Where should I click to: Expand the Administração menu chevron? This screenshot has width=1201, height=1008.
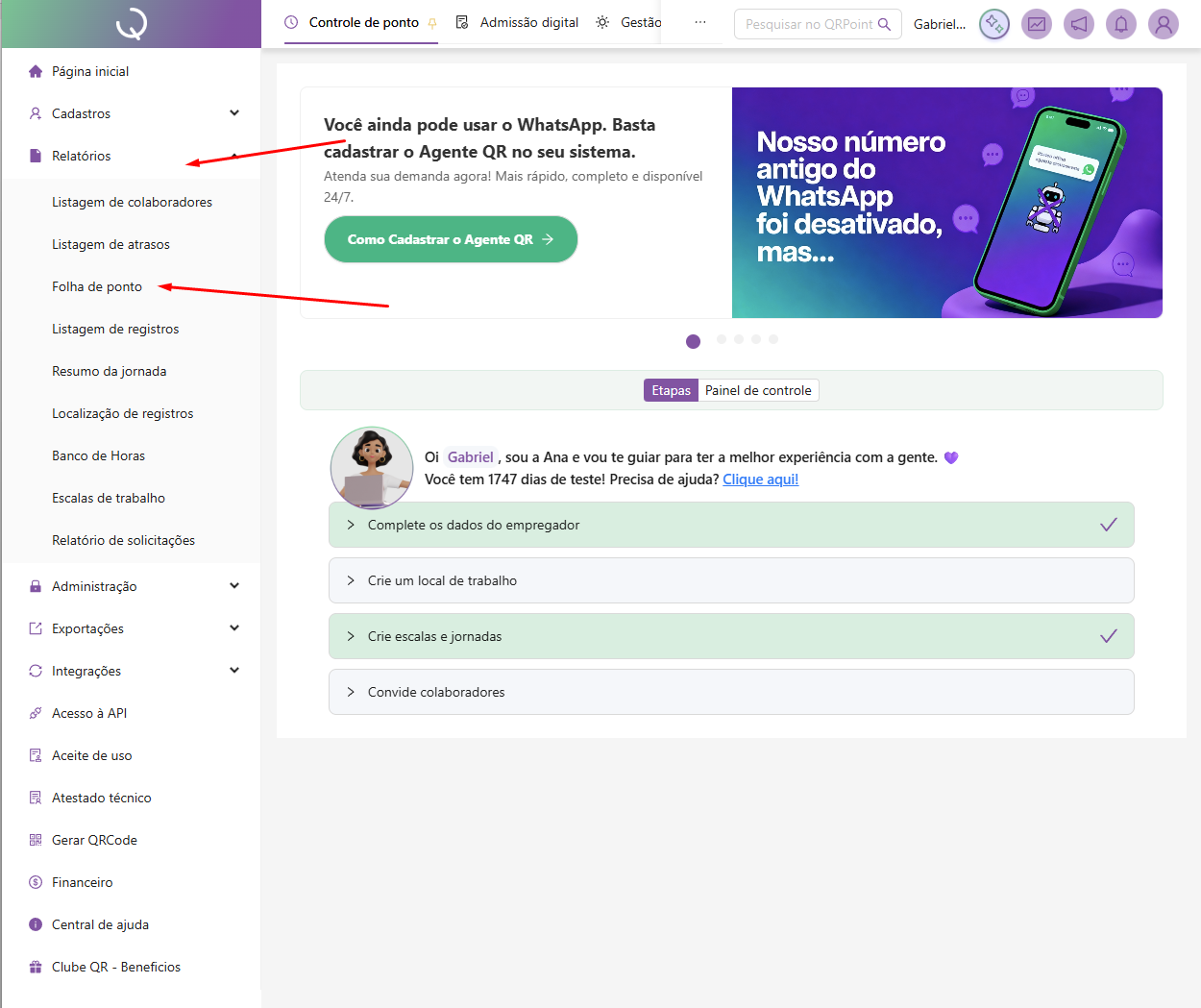point(234,586)
